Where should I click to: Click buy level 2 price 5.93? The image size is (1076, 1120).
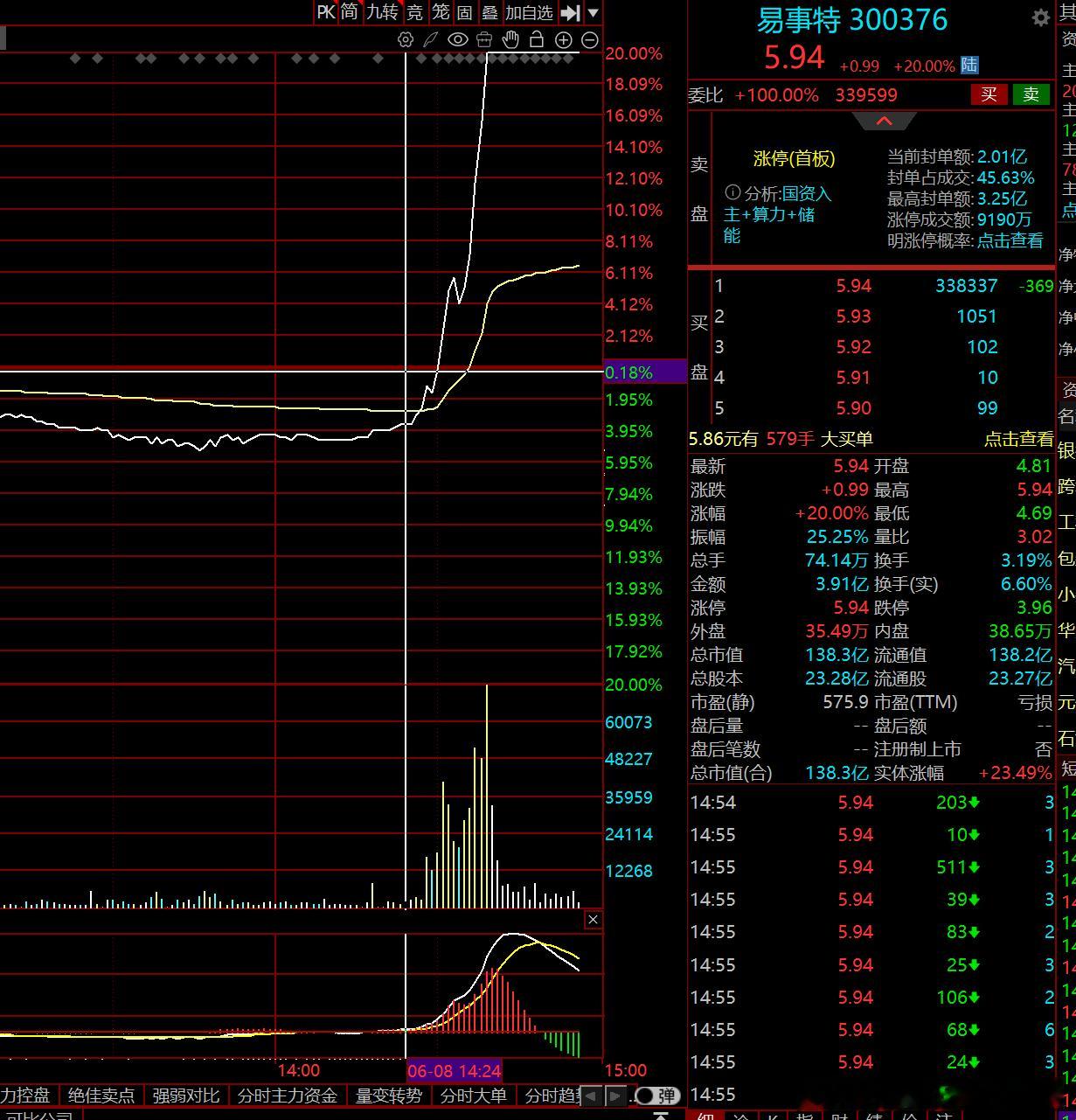point(853,317)
